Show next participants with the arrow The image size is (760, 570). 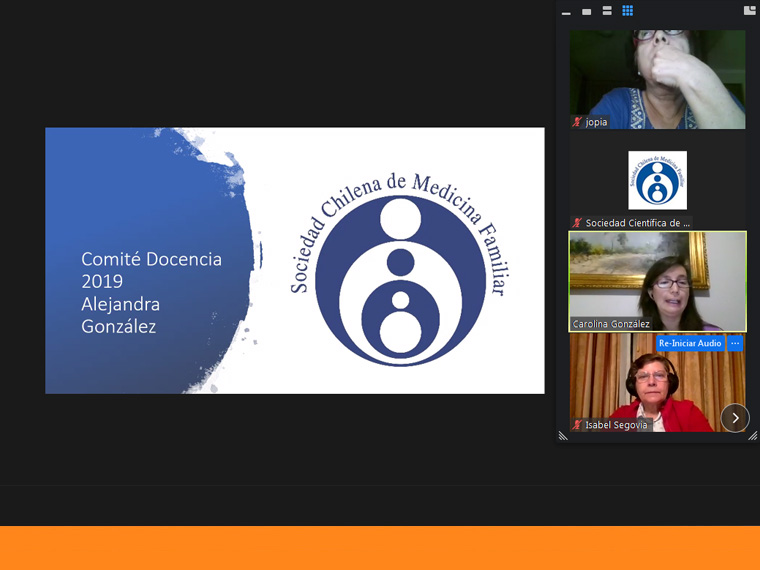[735, 418]
